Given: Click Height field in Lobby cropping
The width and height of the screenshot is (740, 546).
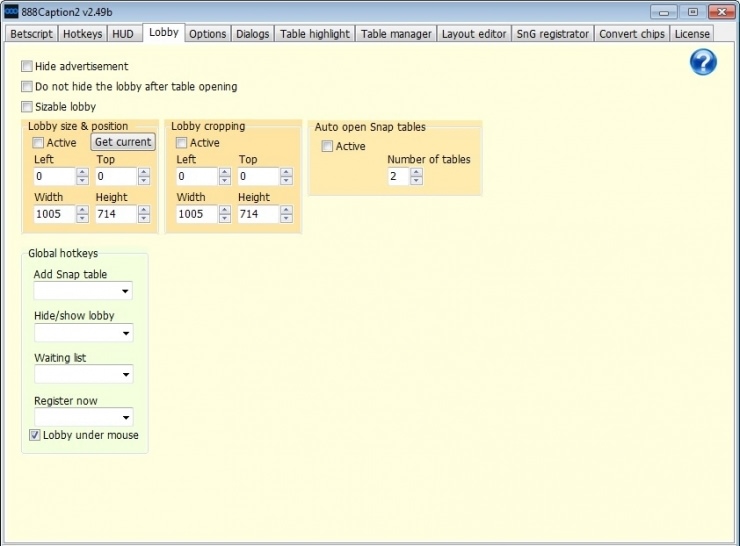Looking at the screenshot, I should pyautogui.click(x=259, y=214).
